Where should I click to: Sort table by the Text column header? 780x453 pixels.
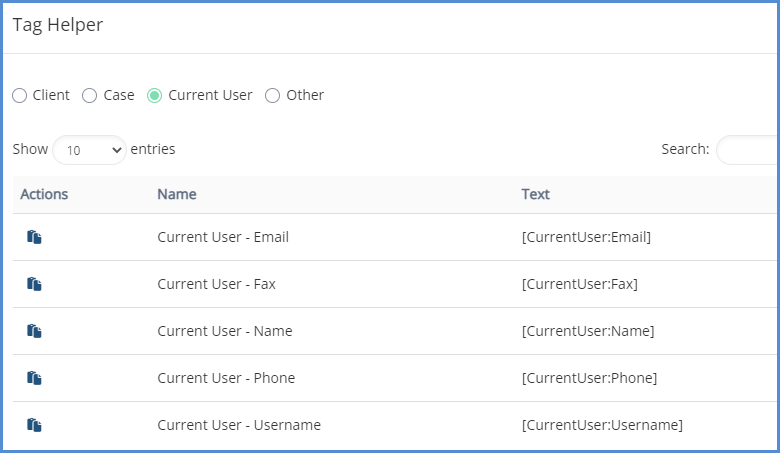(x=536, y=194)
